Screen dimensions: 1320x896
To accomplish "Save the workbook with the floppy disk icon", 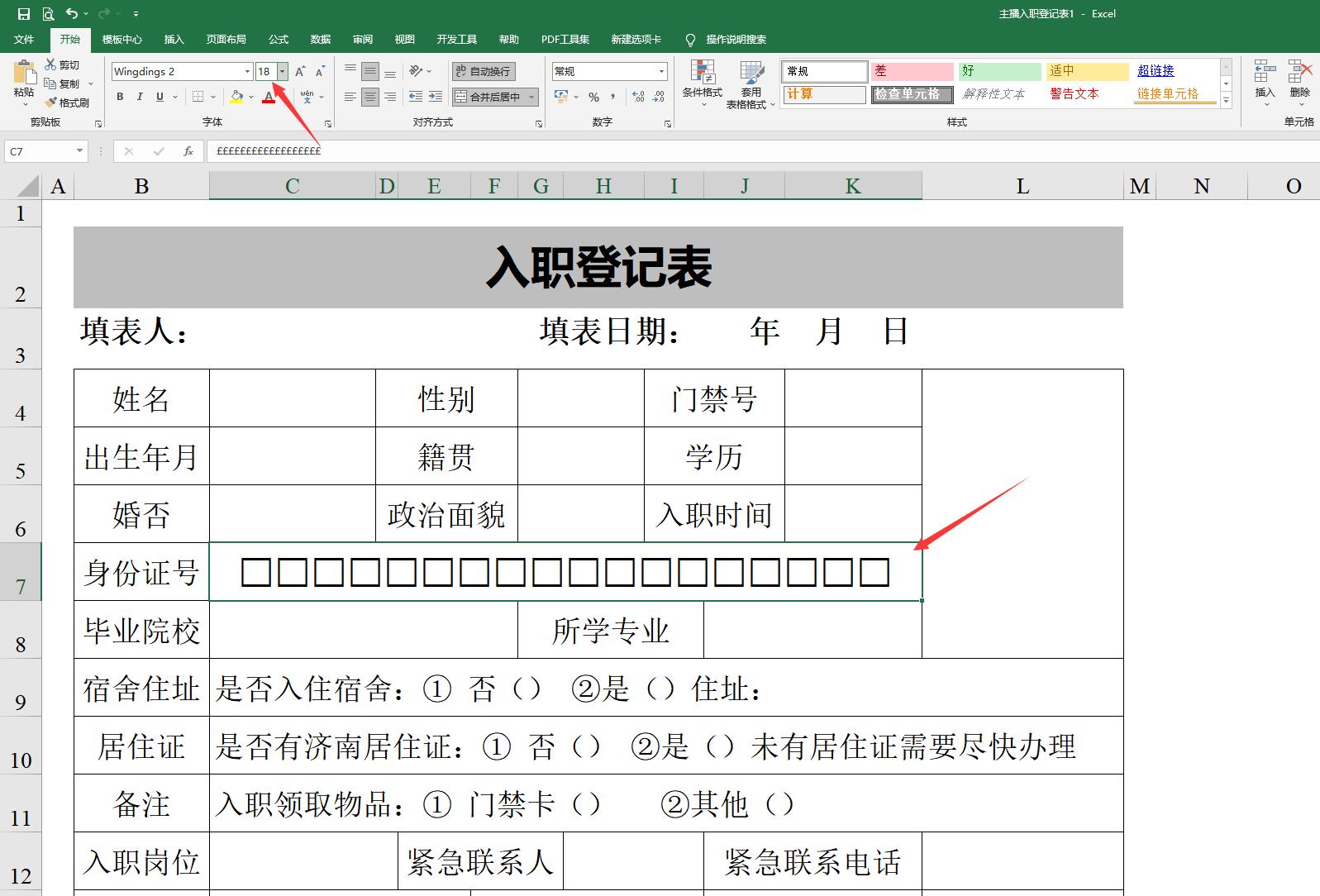I will [24, 13].
